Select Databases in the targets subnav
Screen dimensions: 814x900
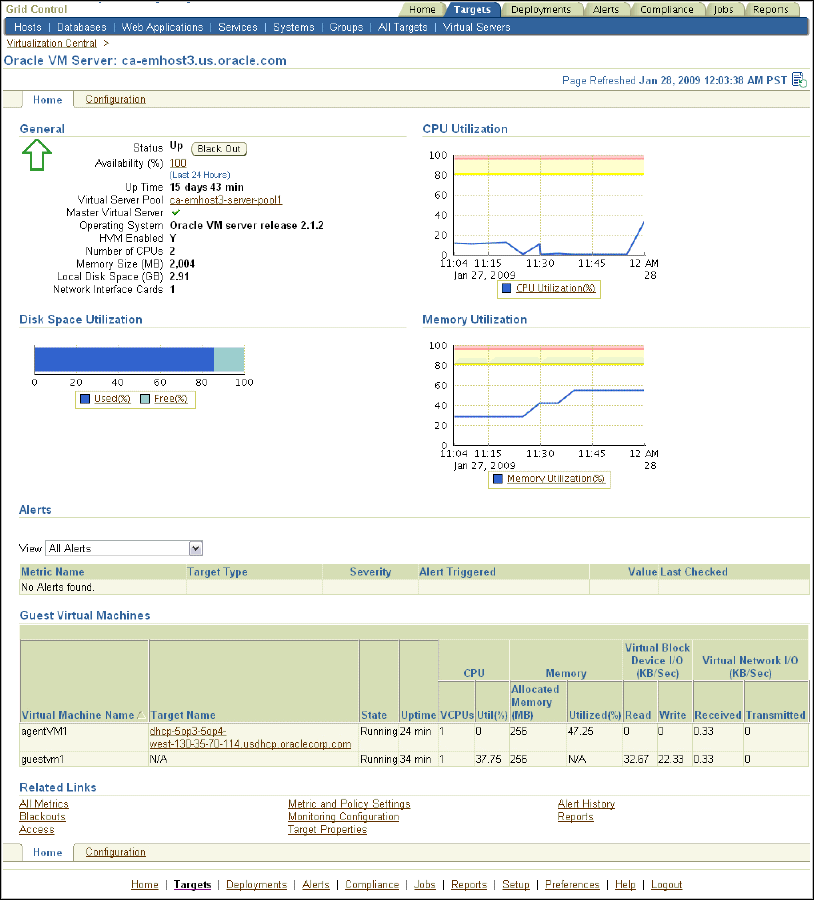tap(82, 27)
